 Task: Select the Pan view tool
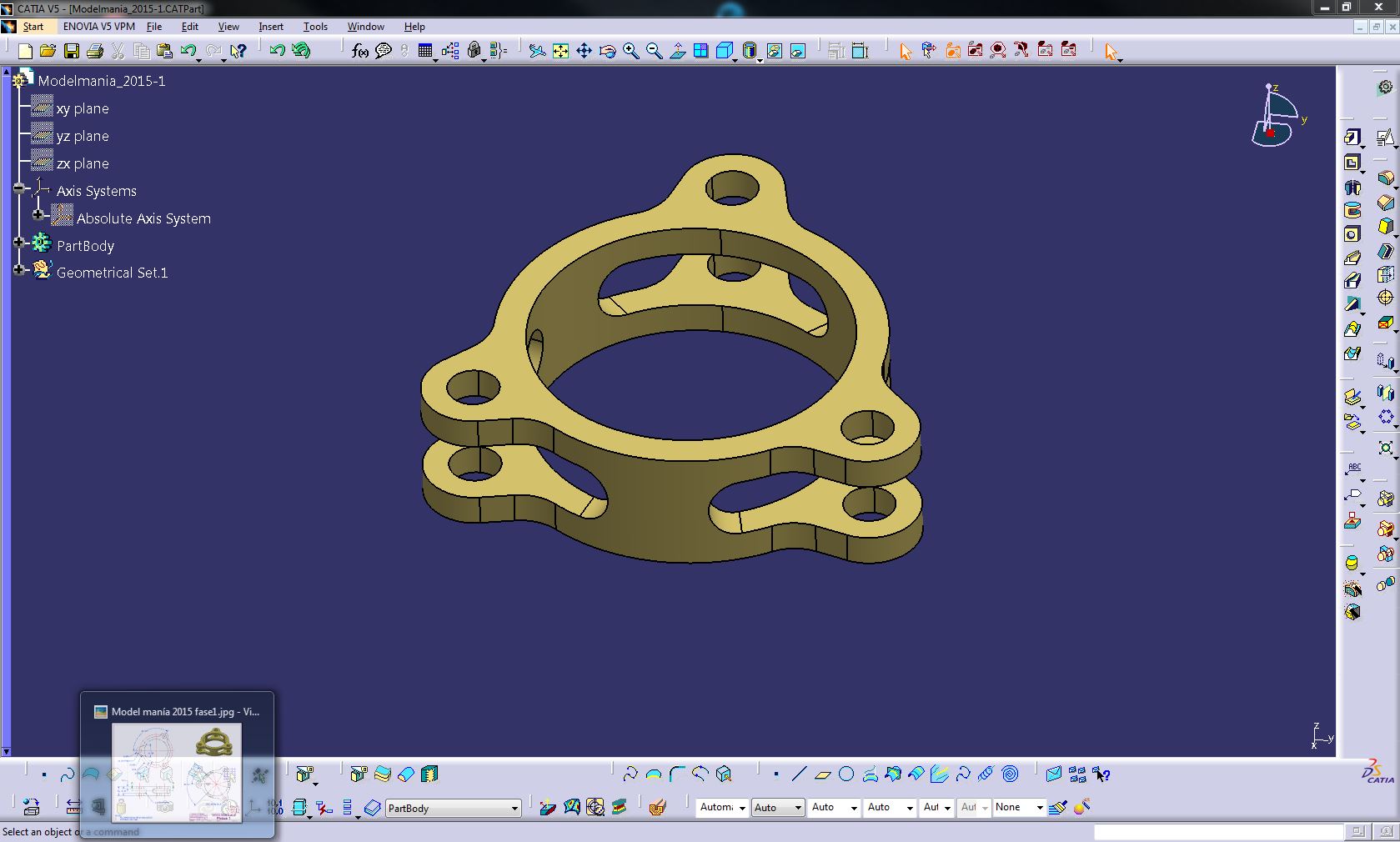tap(585, 52)
